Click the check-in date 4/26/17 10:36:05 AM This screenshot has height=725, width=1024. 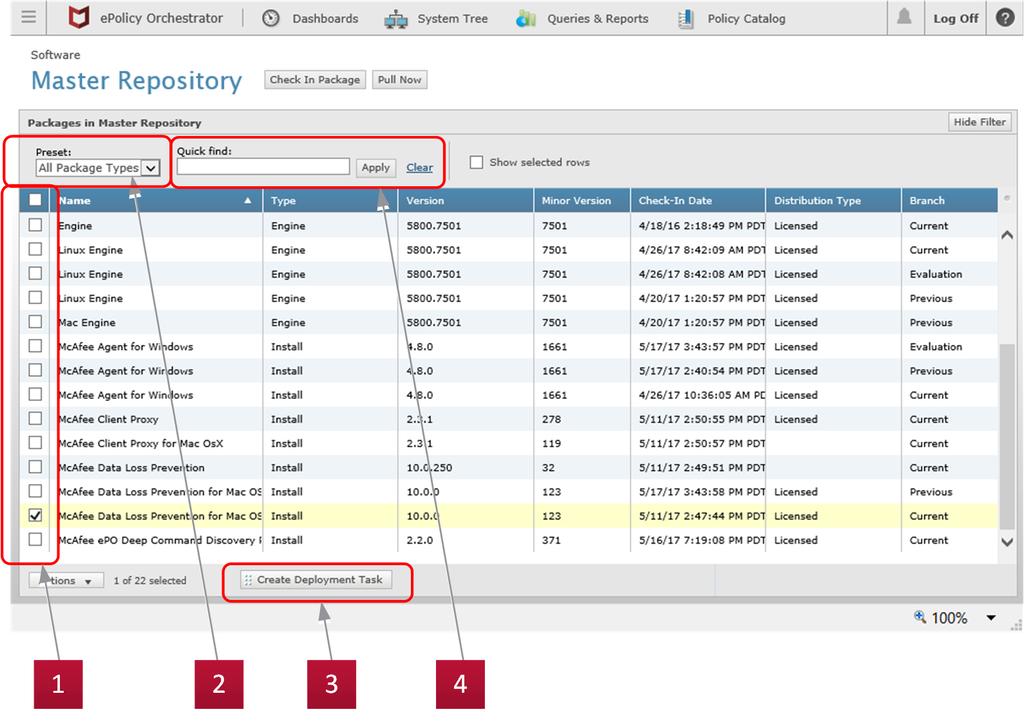(x=702, y=395)
